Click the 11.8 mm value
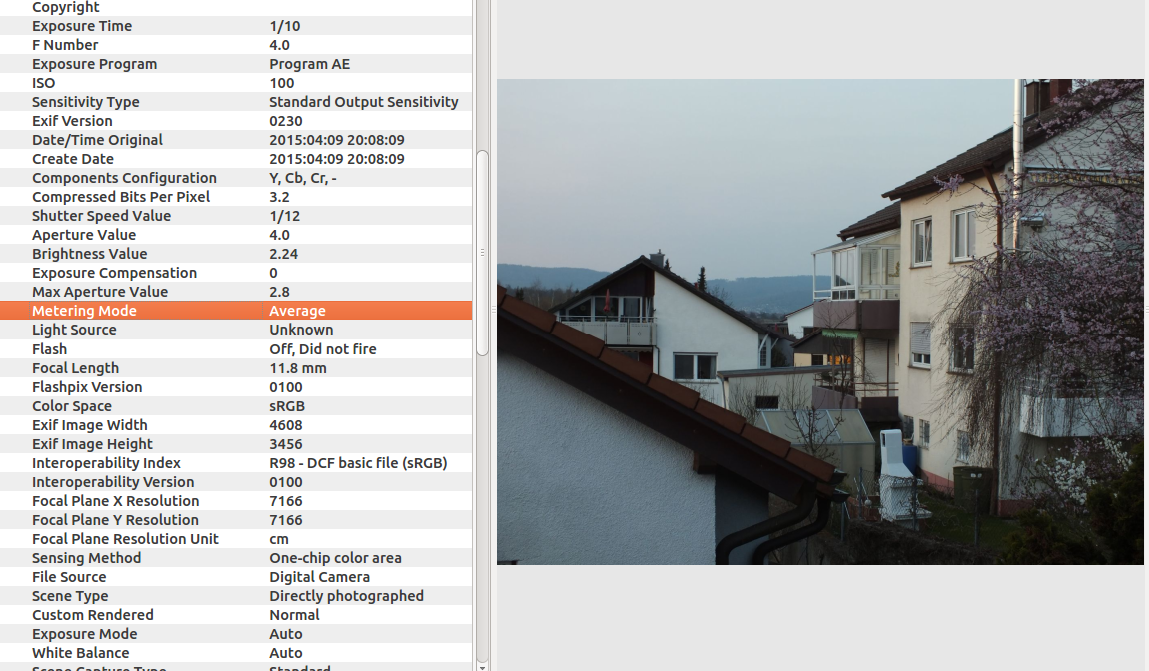The height and width of the screenshot is (671, 1149). (x=298, y=368)
